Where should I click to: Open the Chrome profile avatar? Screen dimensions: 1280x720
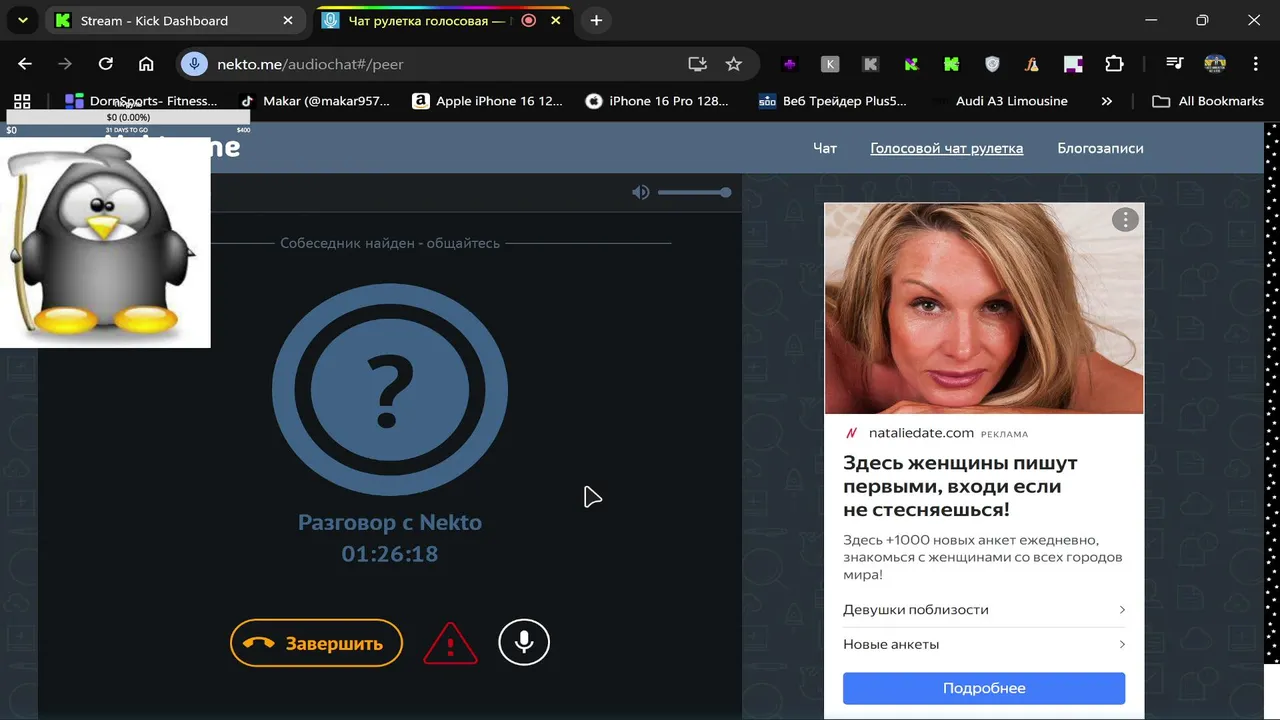(1215, 64)
